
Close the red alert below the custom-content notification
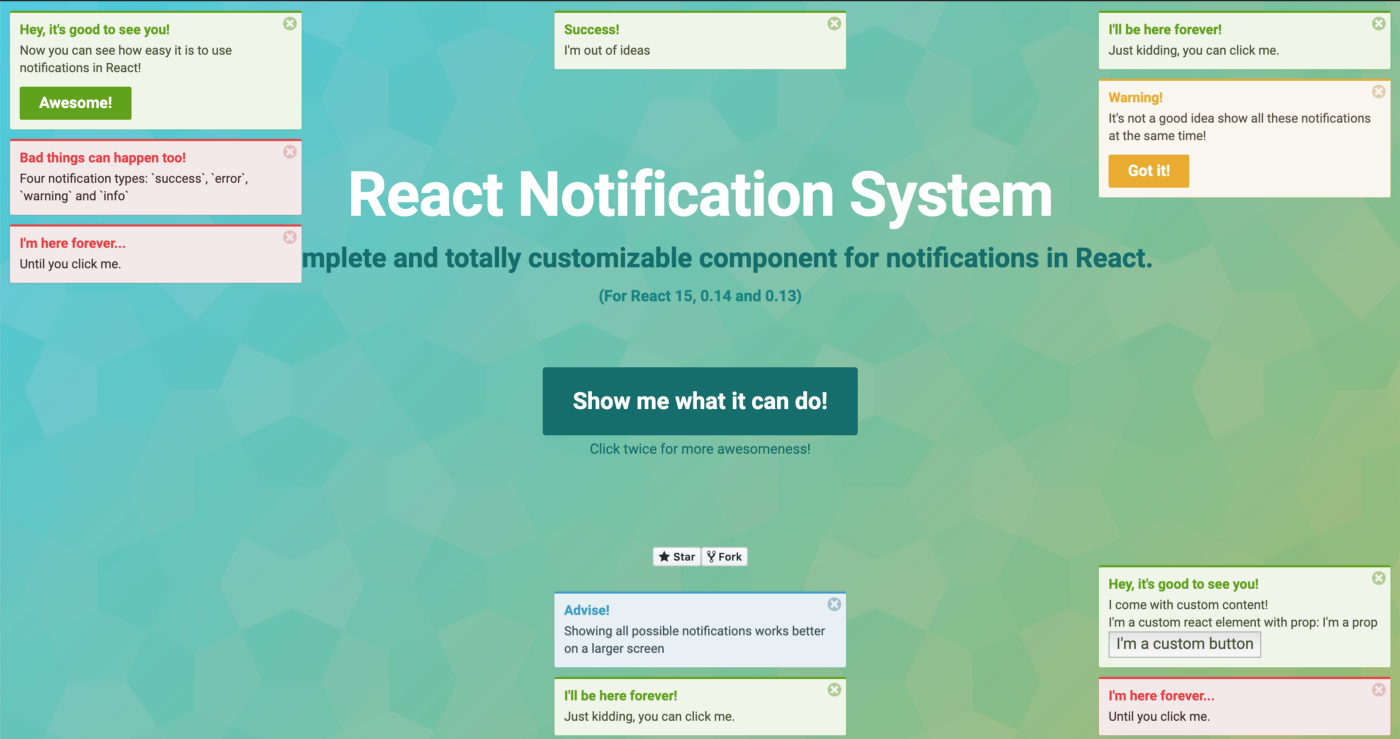(1378, 690)
